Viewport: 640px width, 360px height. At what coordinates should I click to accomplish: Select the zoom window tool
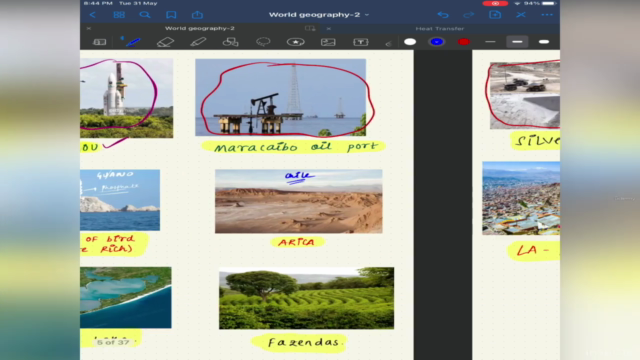(100, 42)
